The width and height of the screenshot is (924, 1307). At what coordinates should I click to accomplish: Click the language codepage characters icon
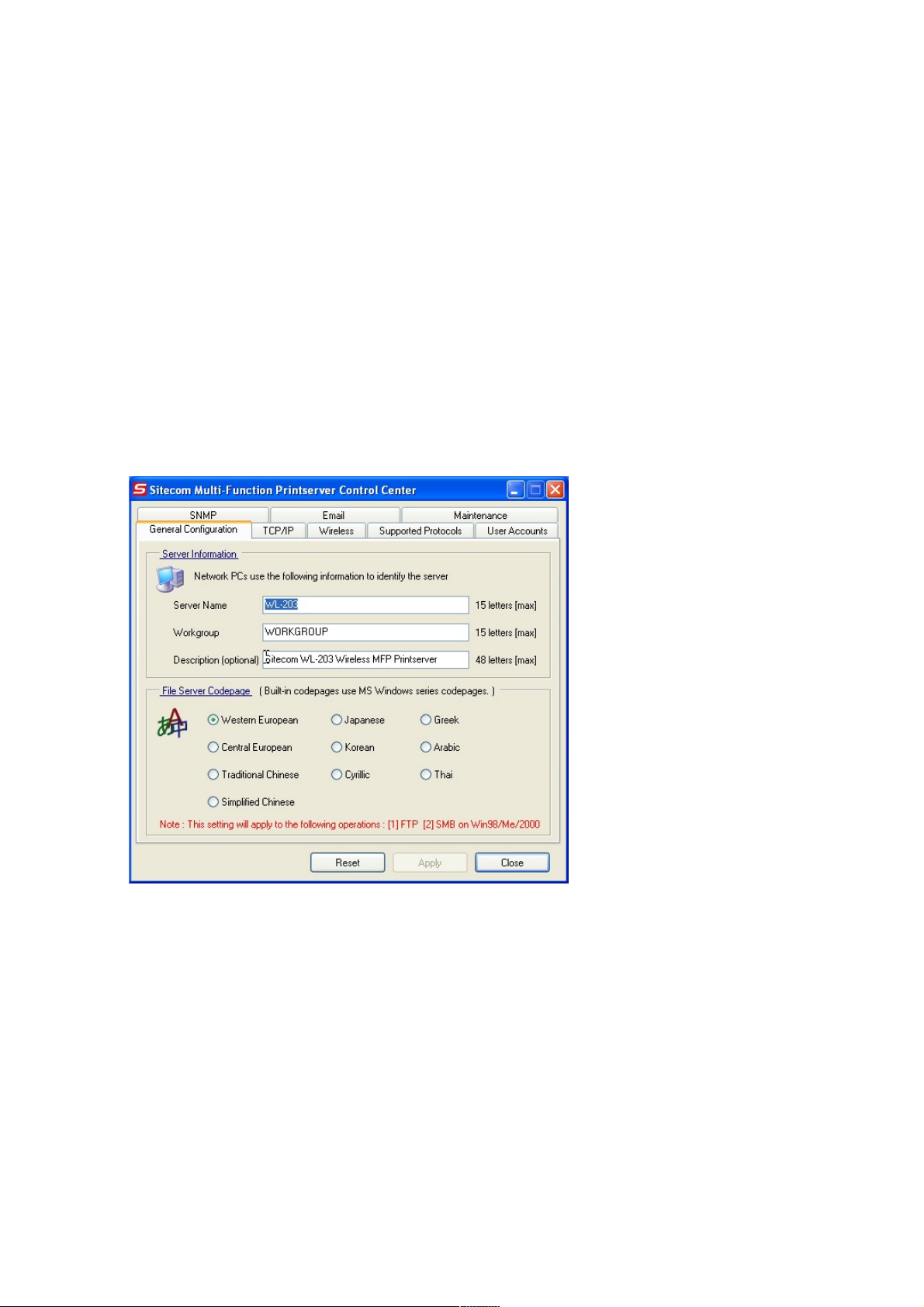(172, 723)
